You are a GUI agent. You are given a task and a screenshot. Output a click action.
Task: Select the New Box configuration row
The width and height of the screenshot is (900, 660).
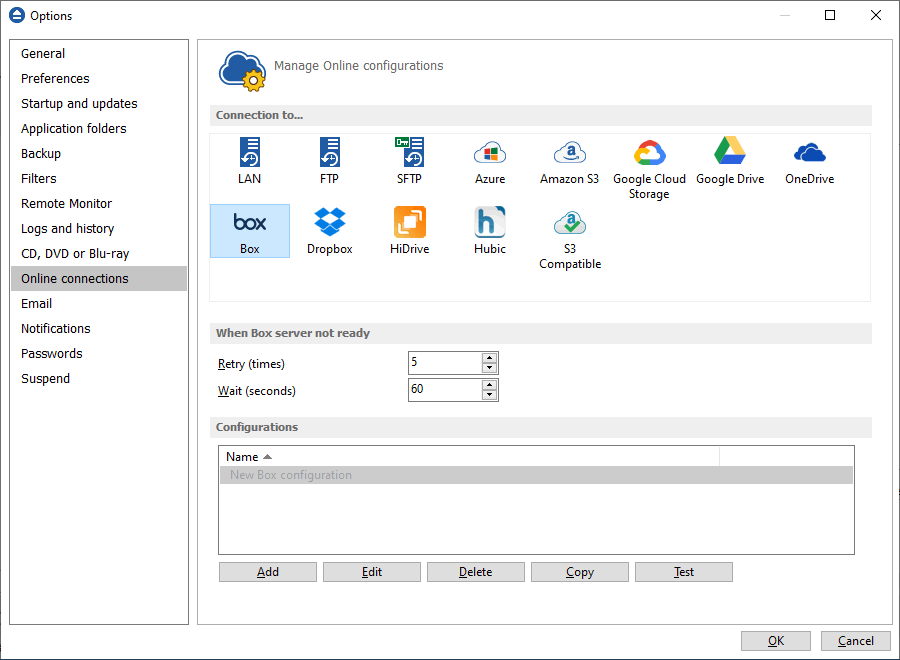click(x=536, y=475)
